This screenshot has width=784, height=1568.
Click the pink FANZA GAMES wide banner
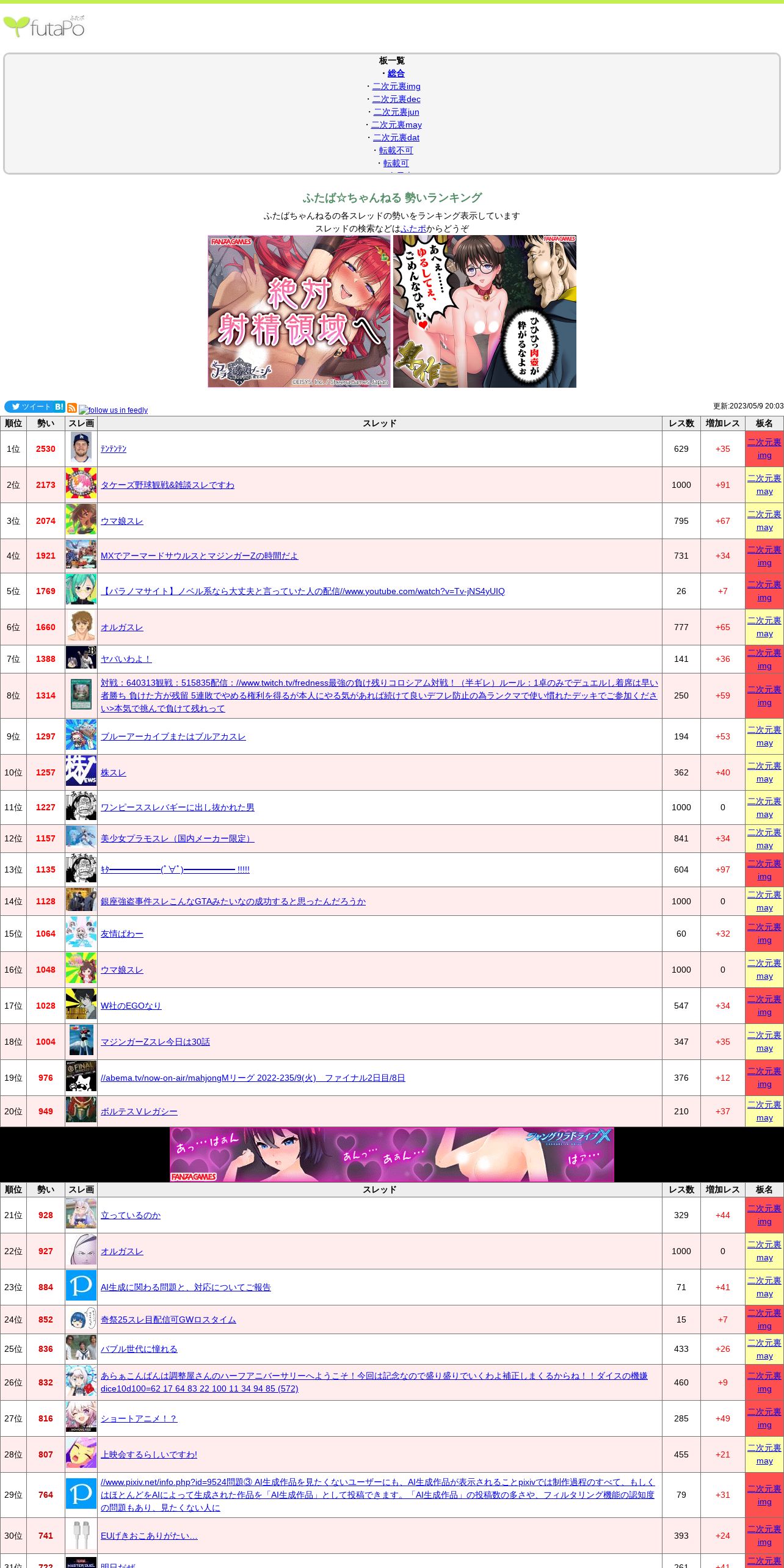tap(392, 1155)
